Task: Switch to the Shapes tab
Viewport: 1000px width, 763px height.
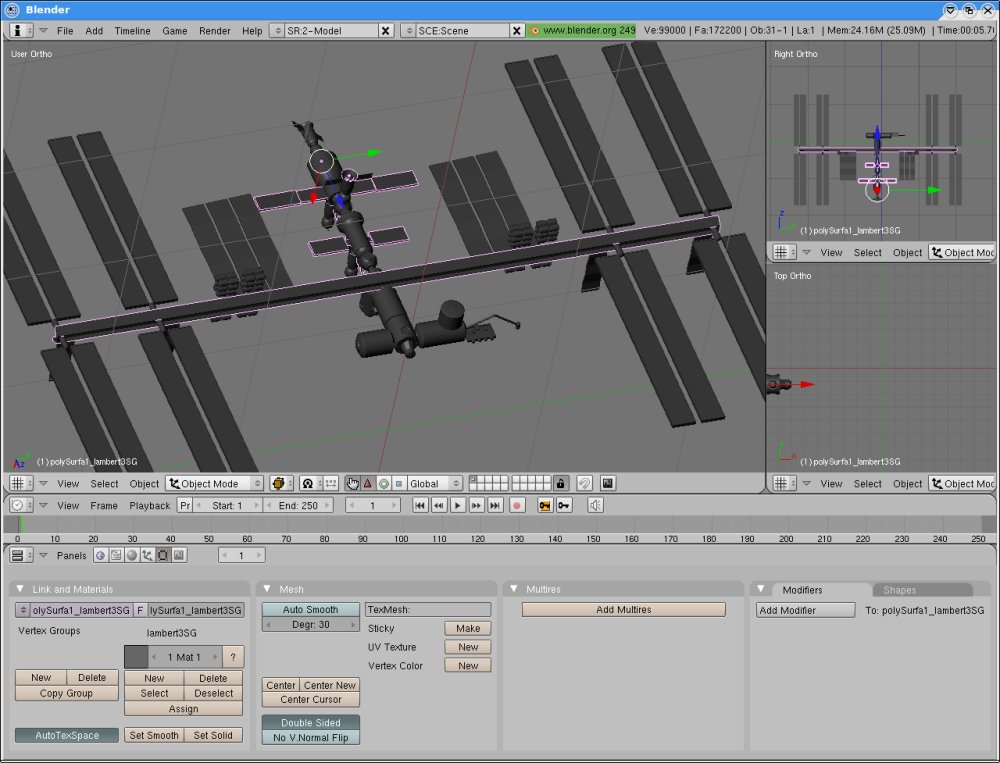Action: [x=899, y=590]
